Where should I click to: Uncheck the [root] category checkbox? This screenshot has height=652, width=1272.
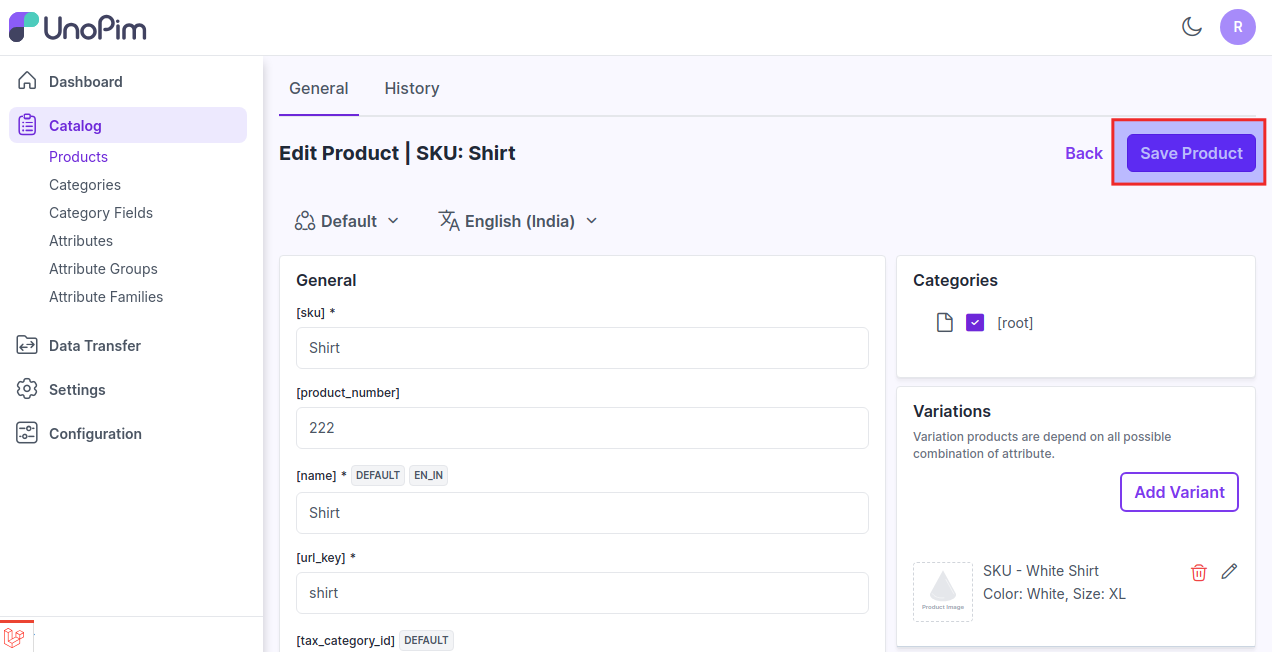click(975, 323)
